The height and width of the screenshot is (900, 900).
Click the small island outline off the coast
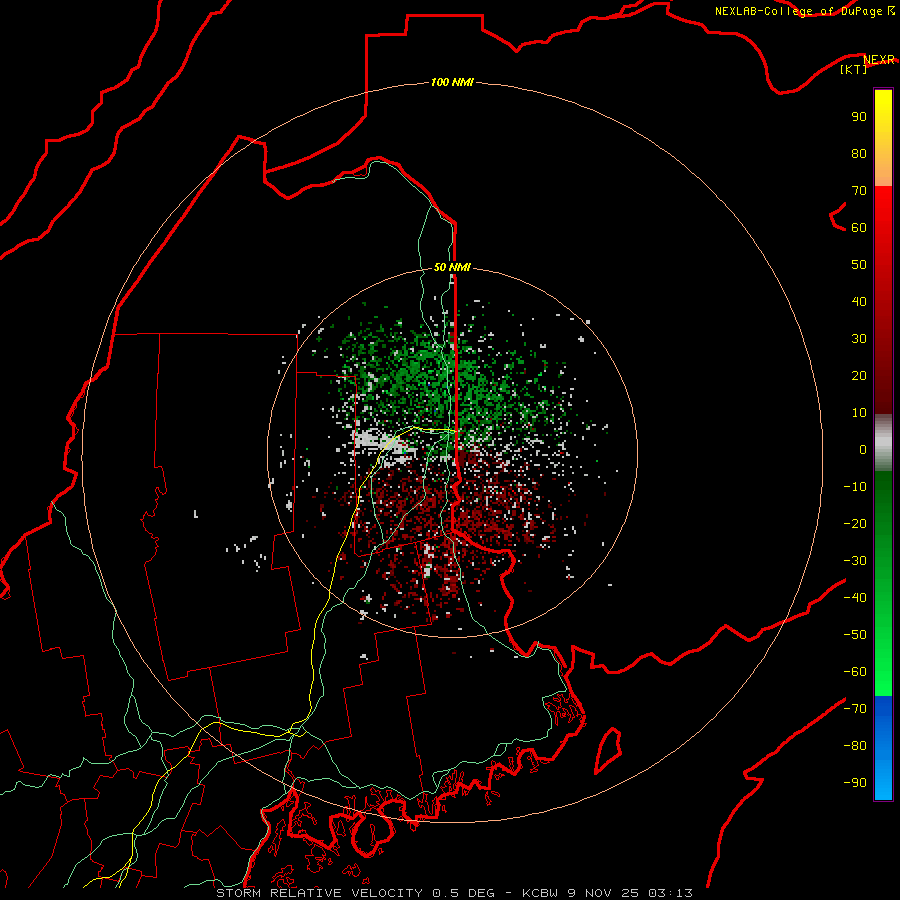[x=608, y=750]
